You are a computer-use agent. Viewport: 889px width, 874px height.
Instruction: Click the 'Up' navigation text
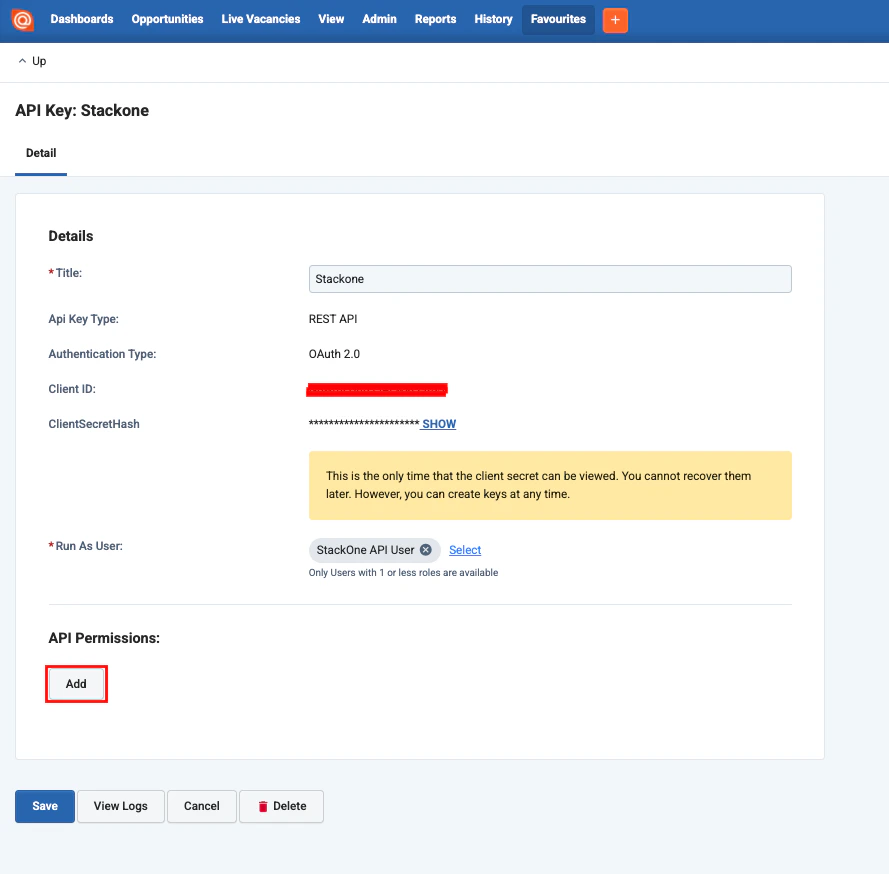click(x=39, y=61)
